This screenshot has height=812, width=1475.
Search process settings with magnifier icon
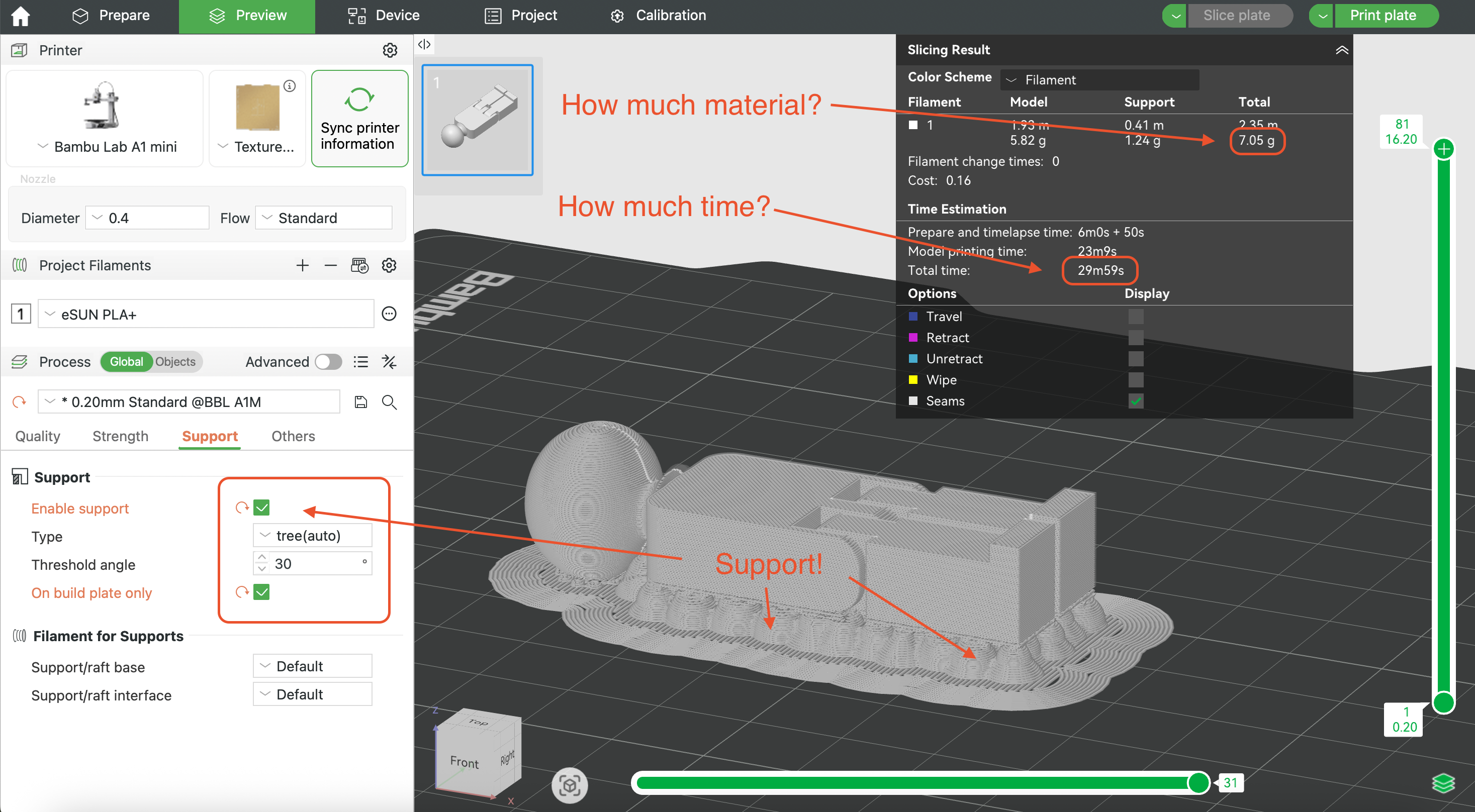pyautogui.click(x=390, y=401)
